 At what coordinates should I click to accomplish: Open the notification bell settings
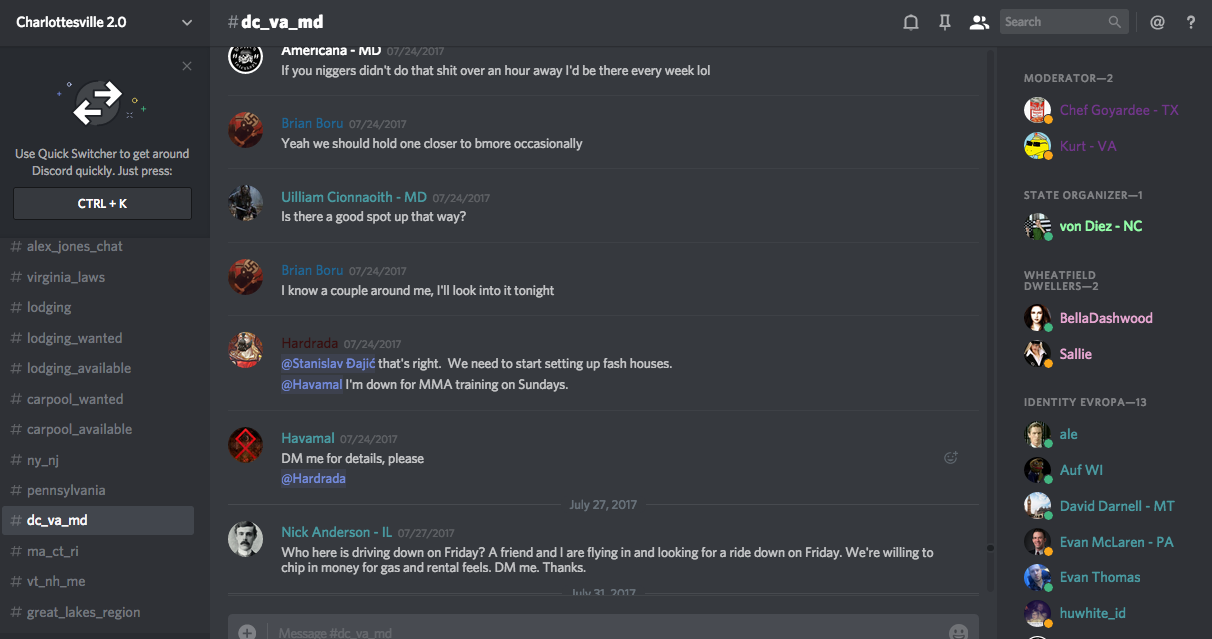point(911,22)
